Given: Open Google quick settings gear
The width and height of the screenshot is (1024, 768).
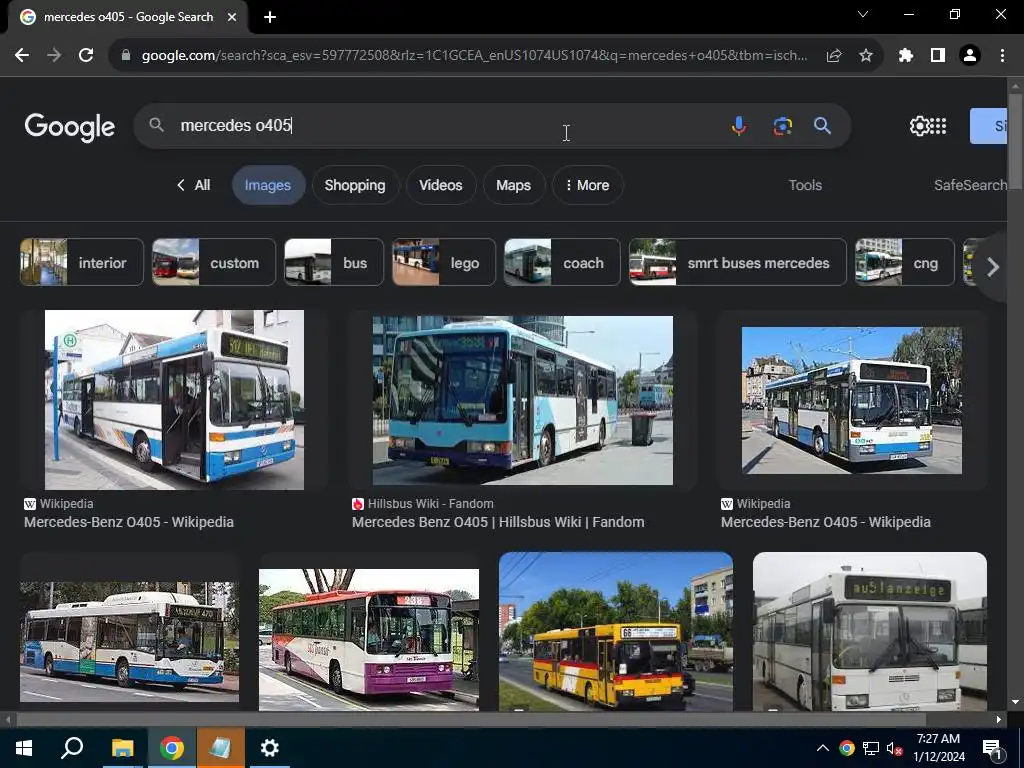Looking at the screenshot, I should (x=920, y=126).
